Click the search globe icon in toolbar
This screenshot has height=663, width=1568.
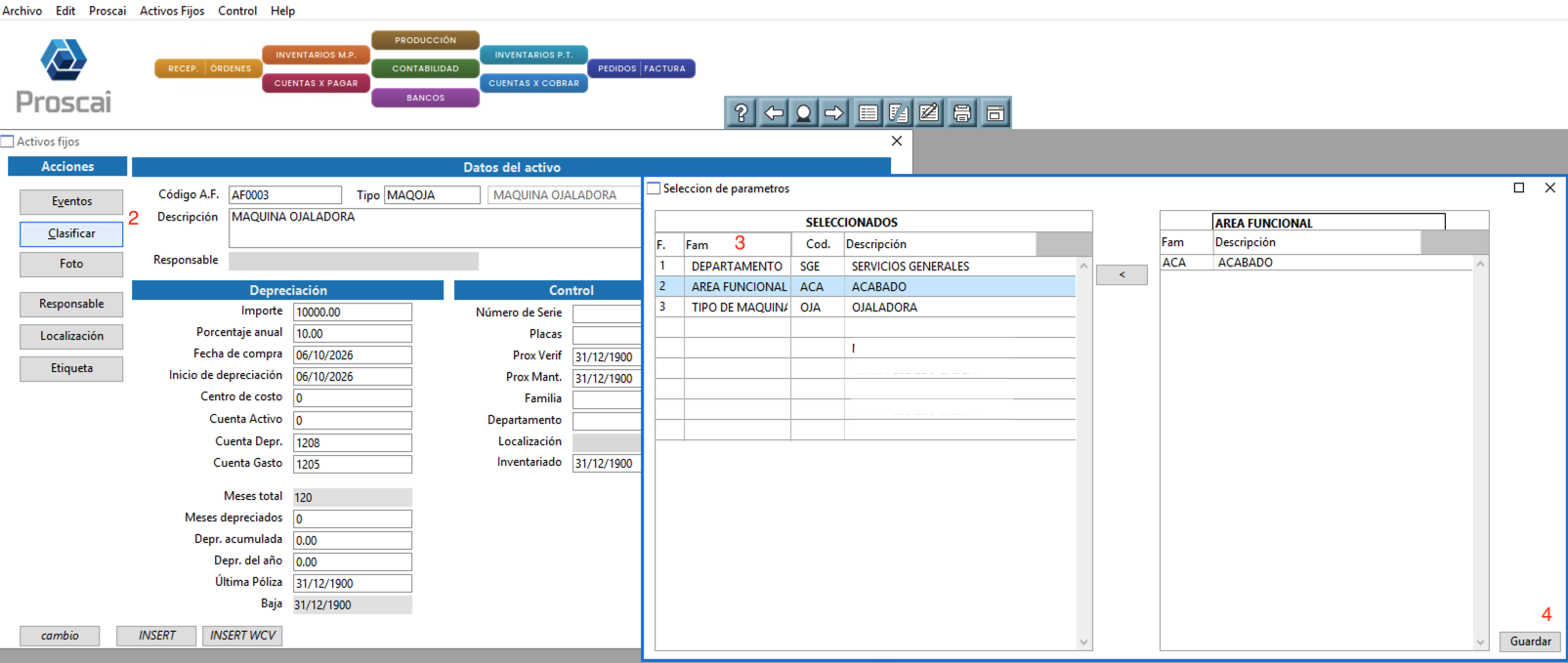point(803,113)
